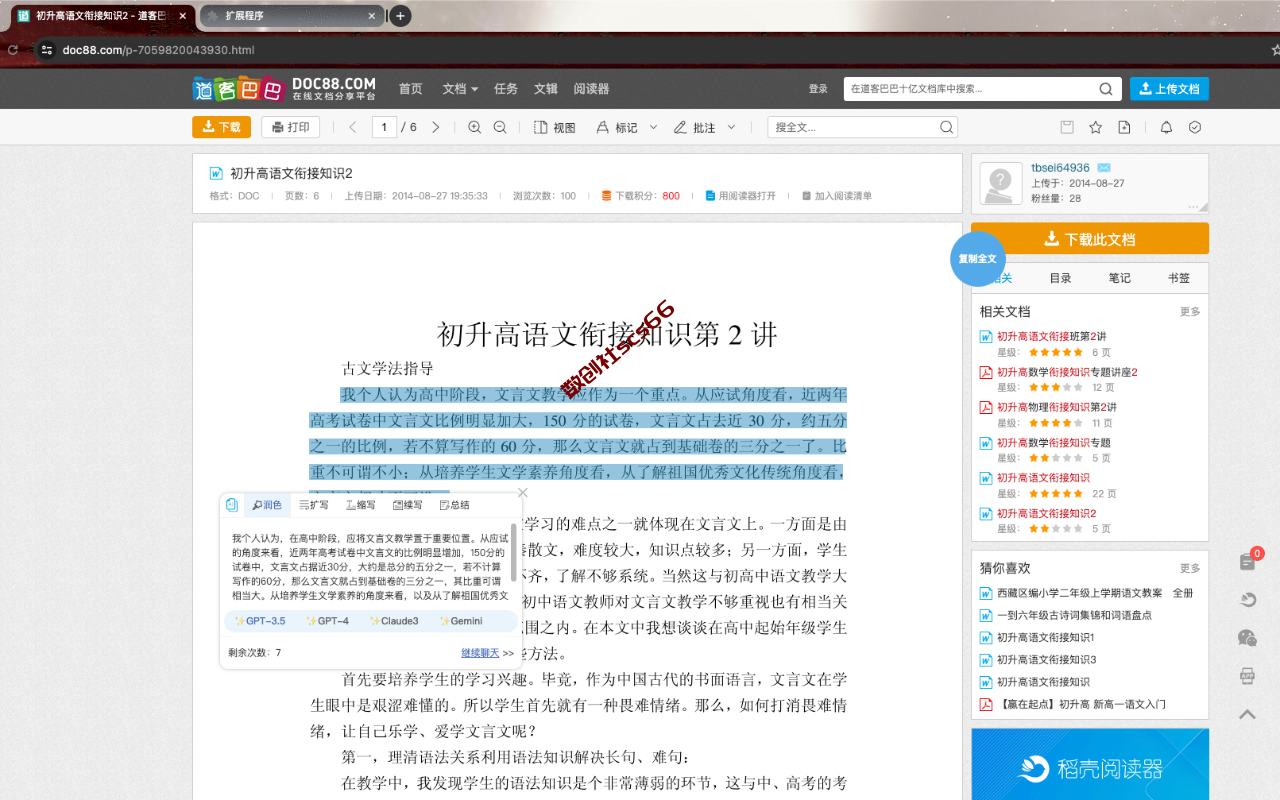Click the 标记 highlighter tool
Viewport: 1280px width, 800px height.
click(617, 127)
